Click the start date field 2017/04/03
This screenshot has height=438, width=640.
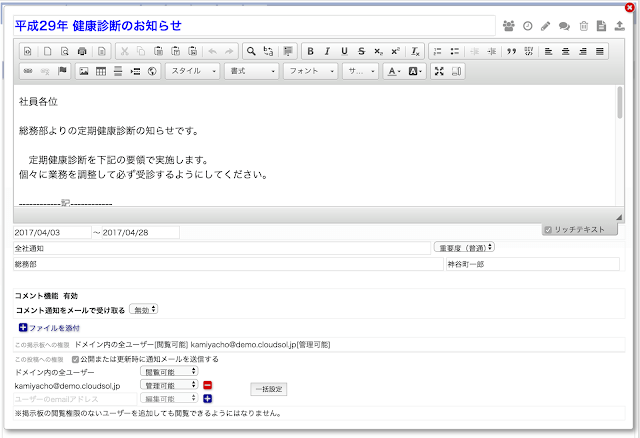(x=50, y=232)
